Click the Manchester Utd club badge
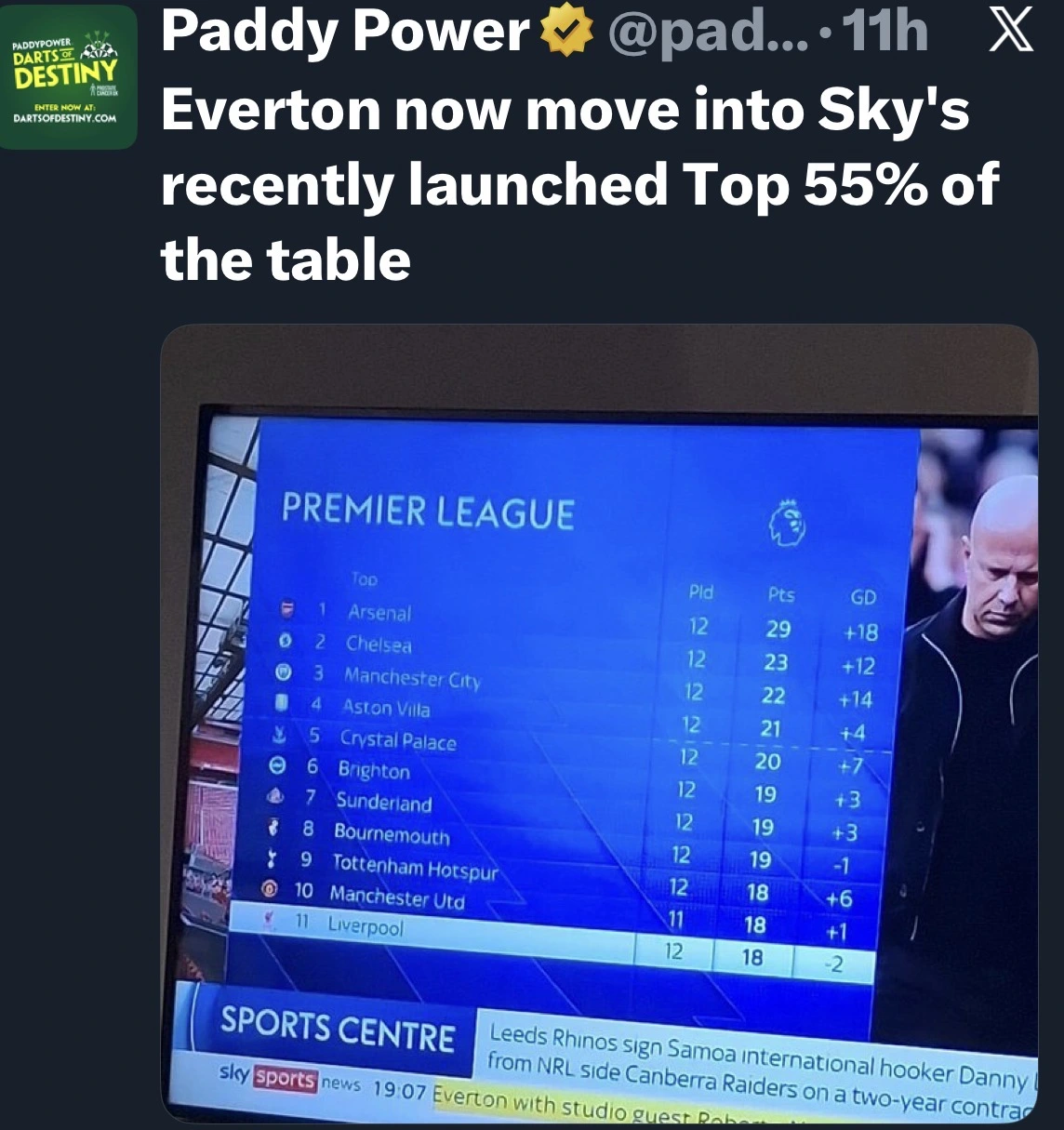1064x1130 pixels. 270,888
